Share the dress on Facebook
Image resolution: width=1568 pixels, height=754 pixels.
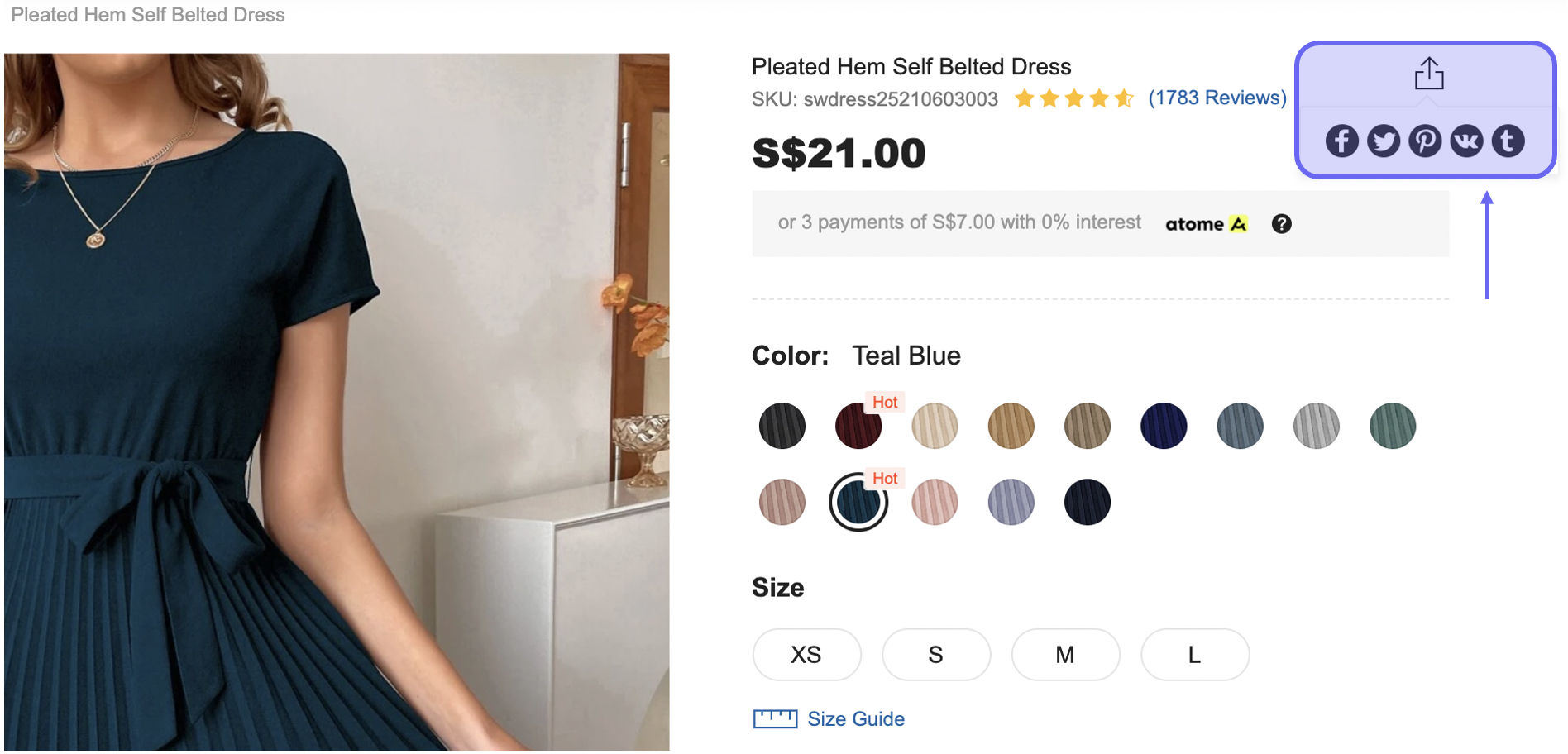tap(1341, 141)
